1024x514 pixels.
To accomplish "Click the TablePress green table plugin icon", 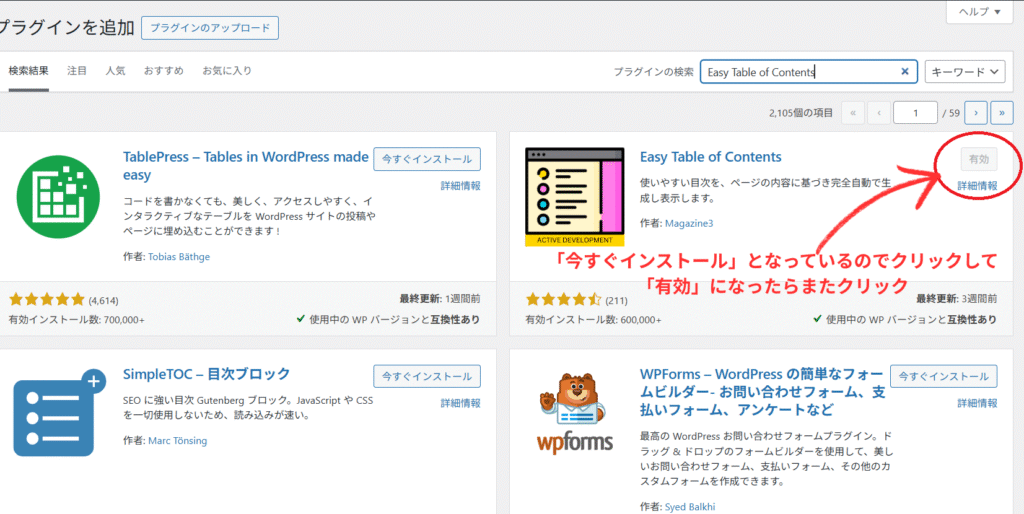I will coord(58,197).
